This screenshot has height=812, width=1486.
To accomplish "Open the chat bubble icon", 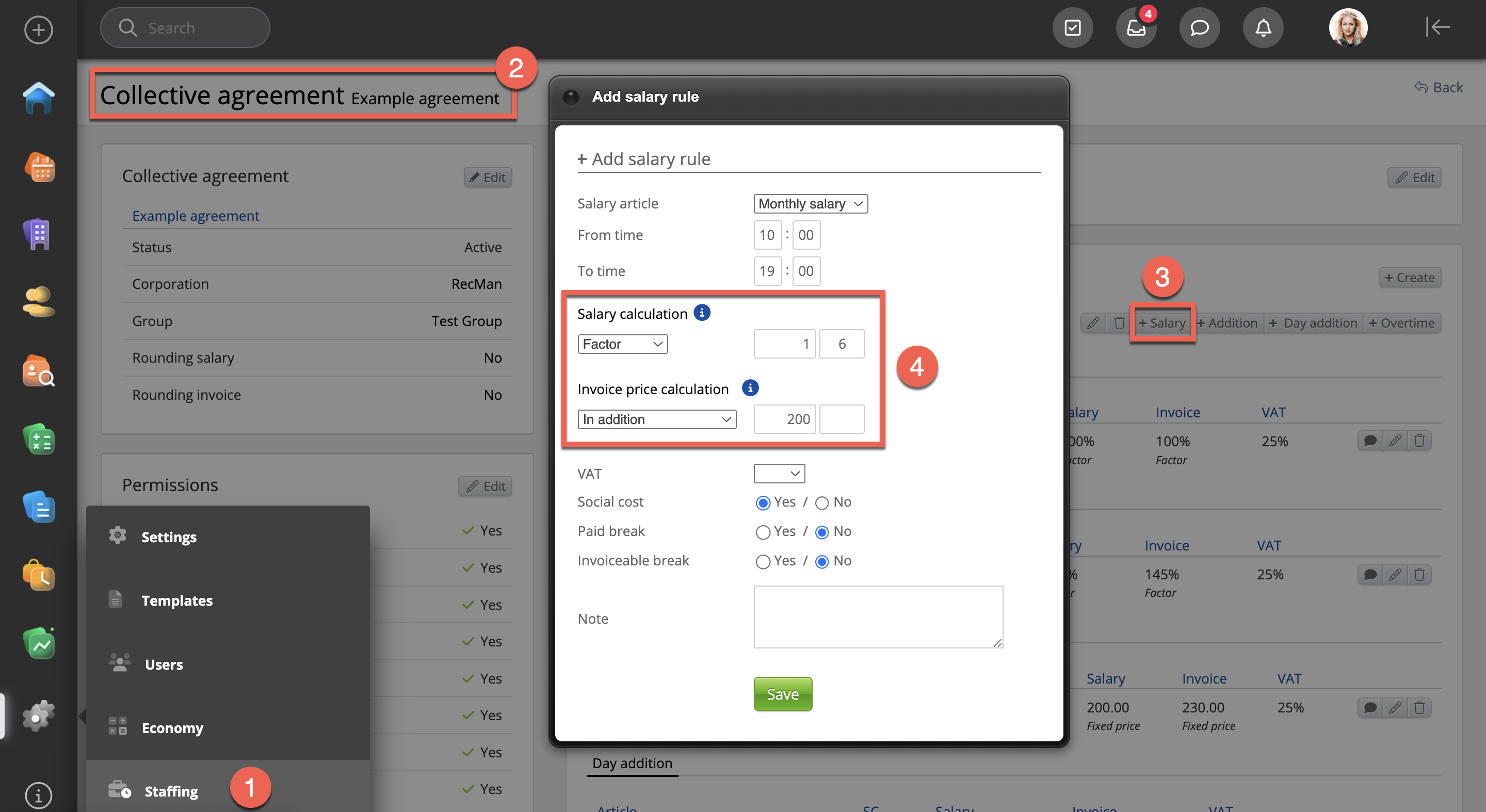I will [1199, 28].
